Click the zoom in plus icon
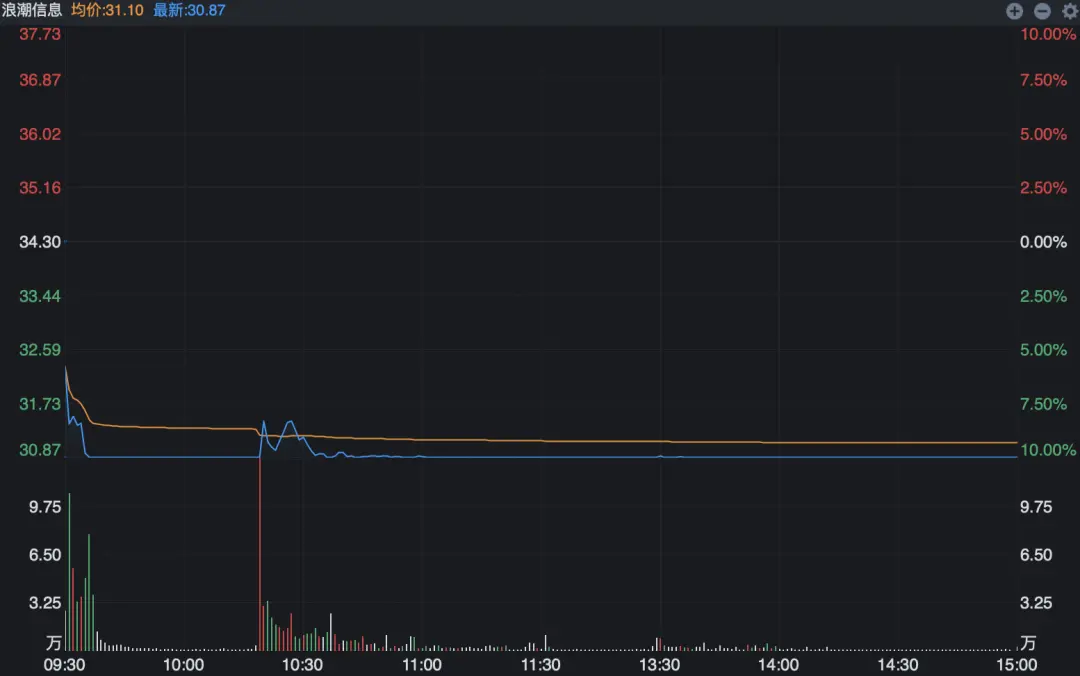Viewport: 1080px width, 676px height. (1014, 11)
